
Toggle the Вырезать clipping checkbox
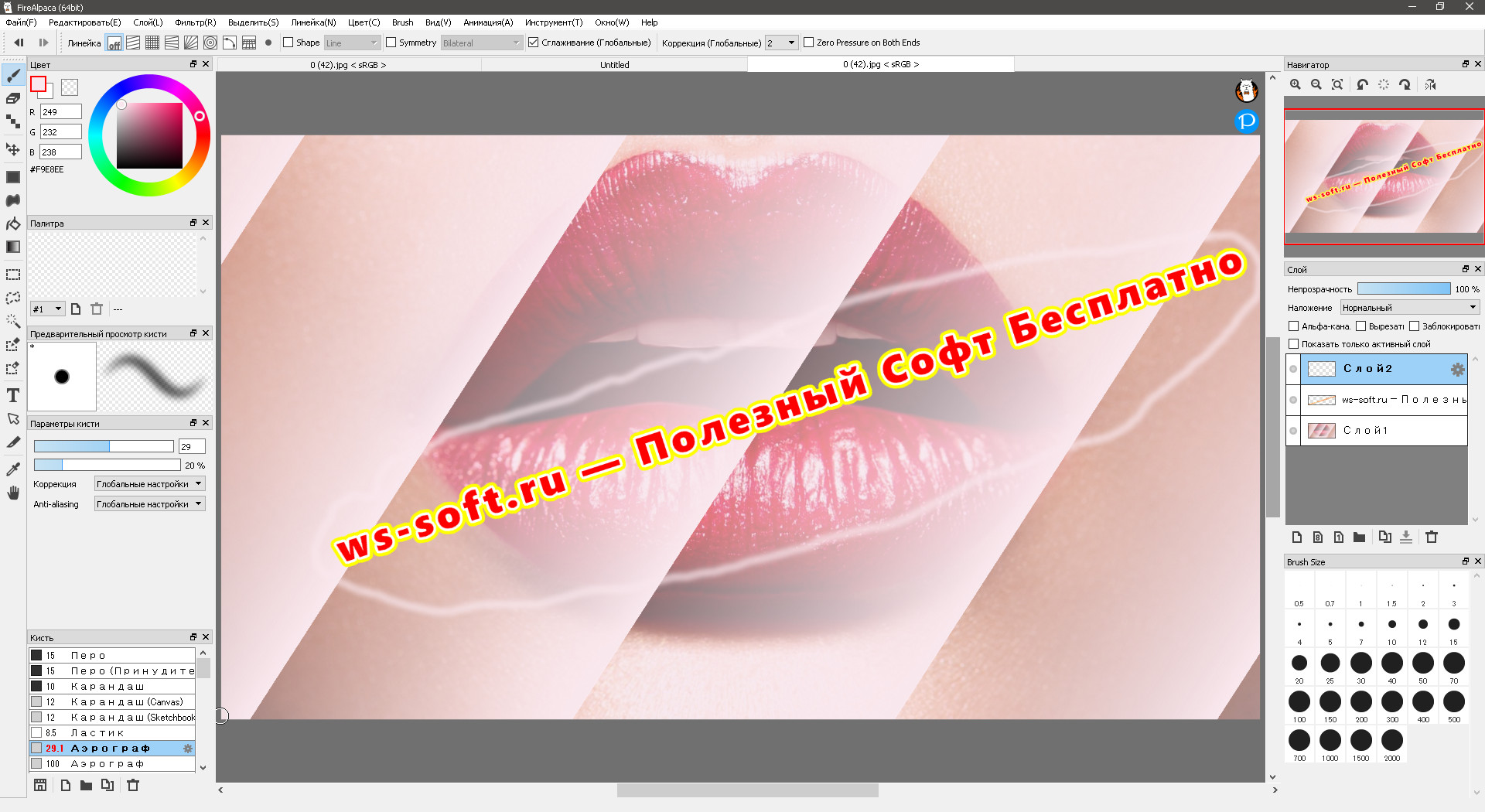click(x=1361, y=326)
